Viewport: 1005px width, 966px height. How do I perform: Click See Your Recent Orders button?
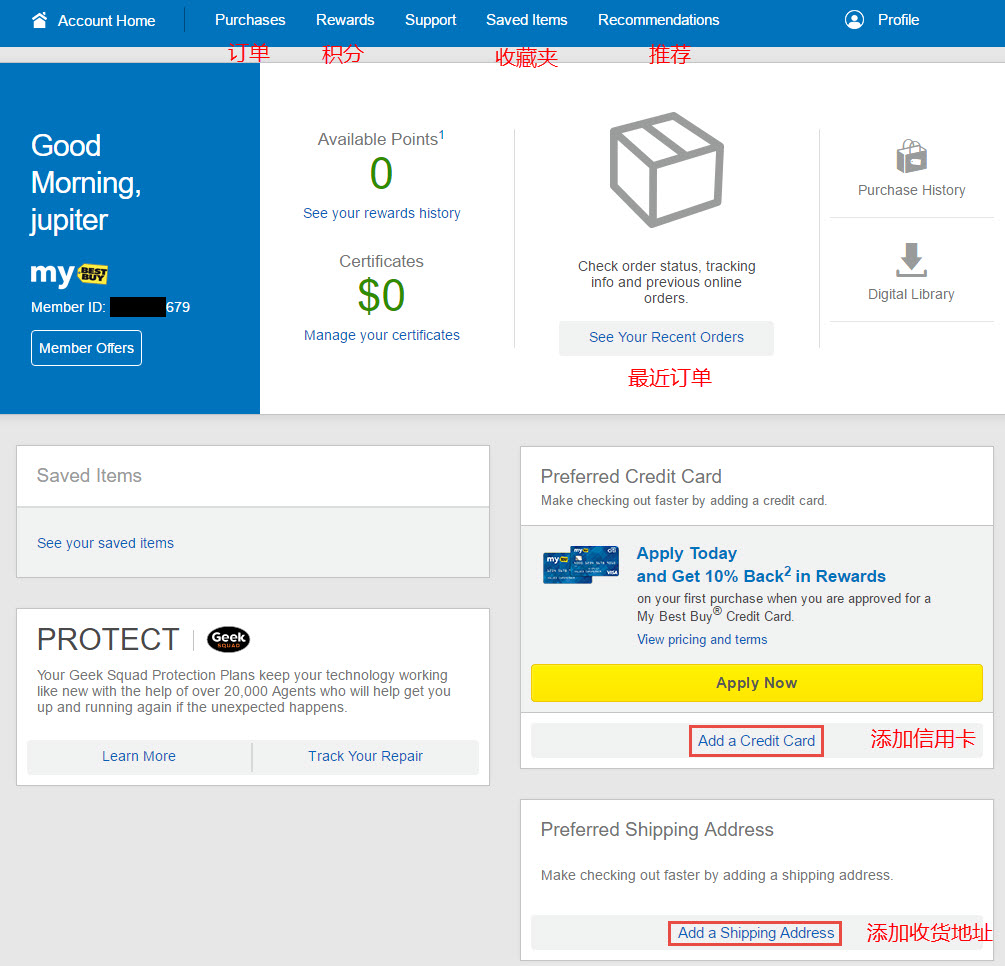coord(666,338)
